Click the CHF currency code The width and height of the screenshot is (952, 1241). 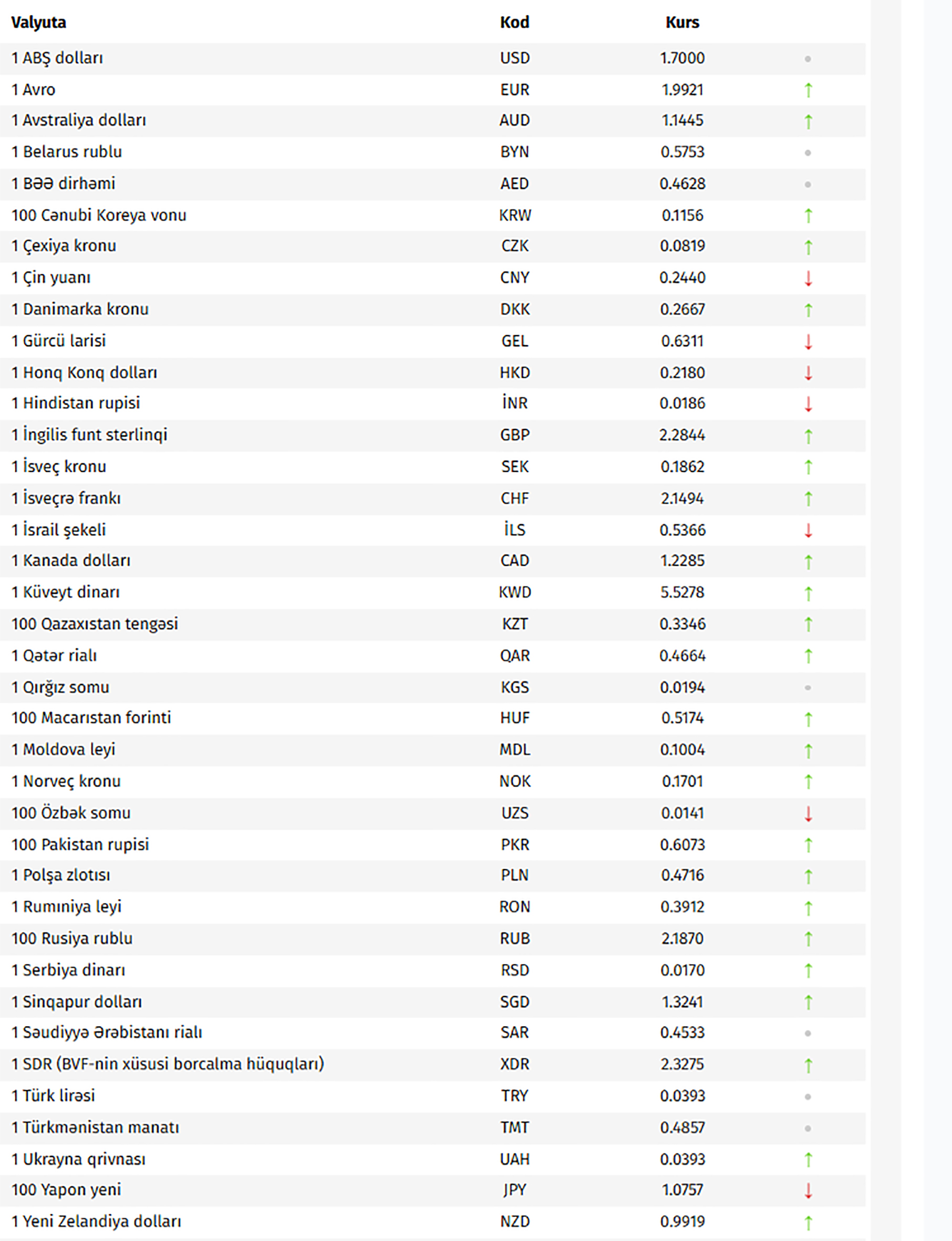[x=514, y=499]
